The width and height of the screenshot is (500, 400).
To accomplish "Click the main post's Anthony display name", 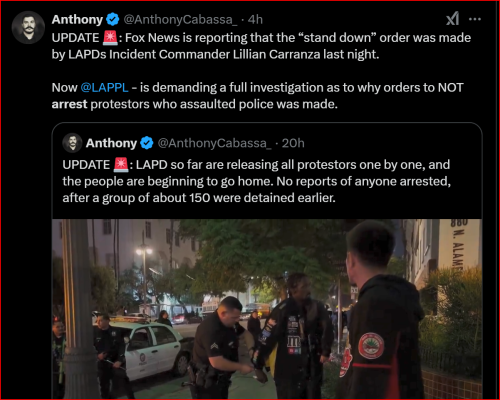I will [x=77, y=19].
